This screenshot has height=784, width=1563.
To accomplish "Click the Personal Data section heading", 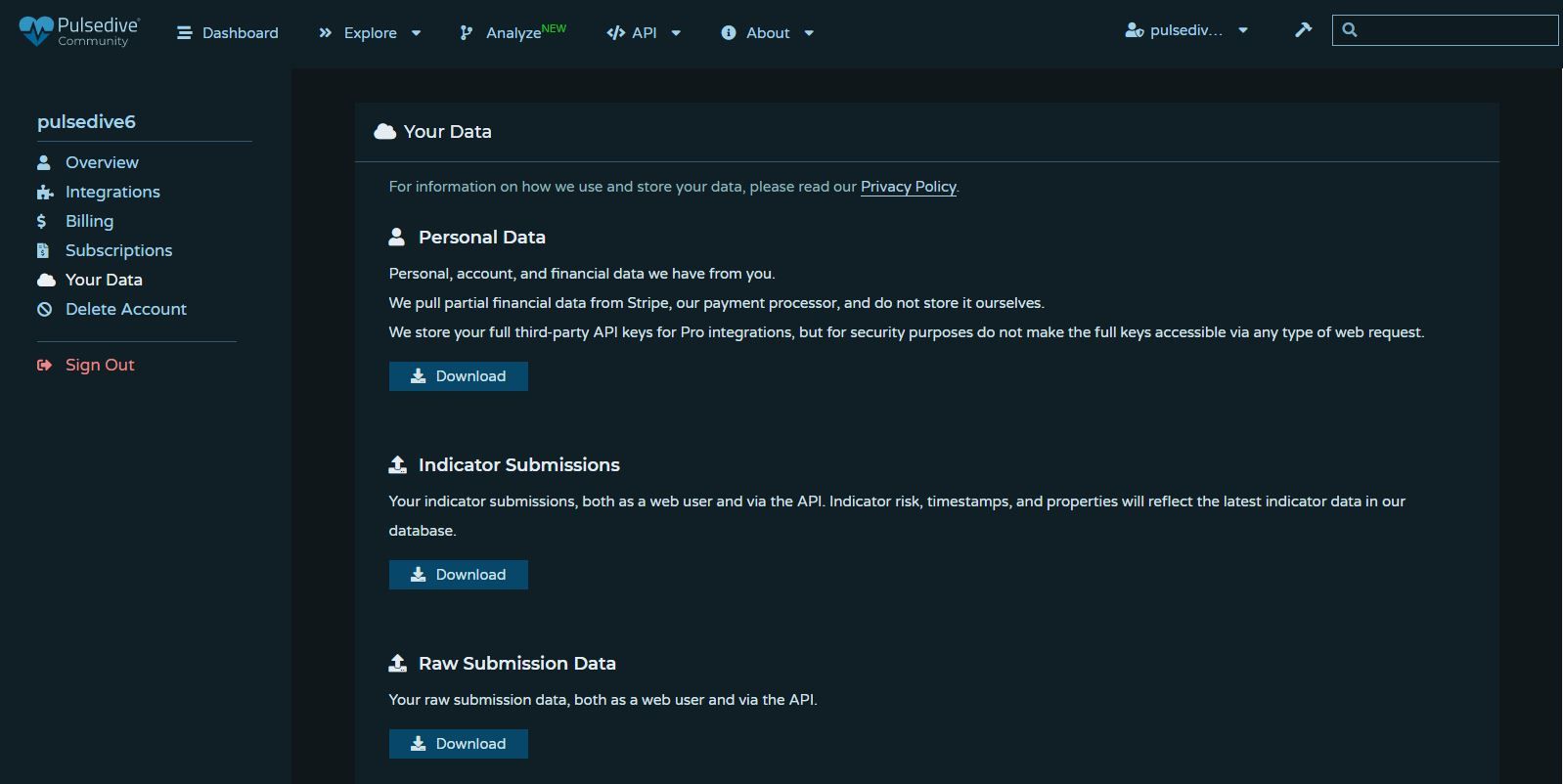I will (x=482, y=237).
